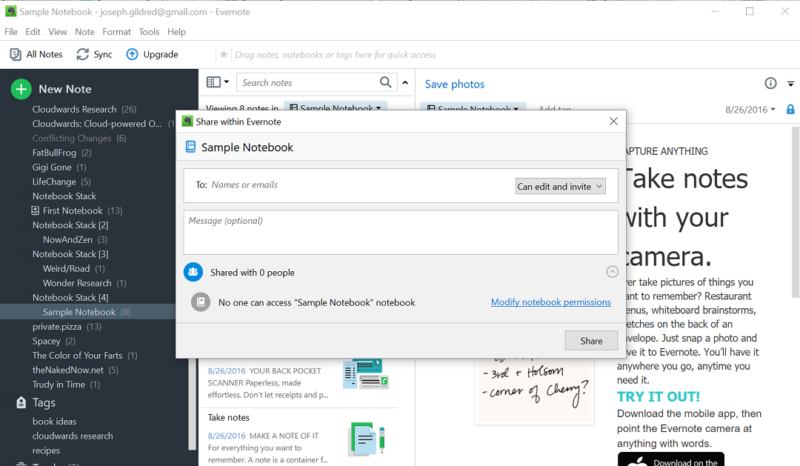The image size is (800, 466).
Task: Open All Notes from the toolbar
Action: [36, 54]
